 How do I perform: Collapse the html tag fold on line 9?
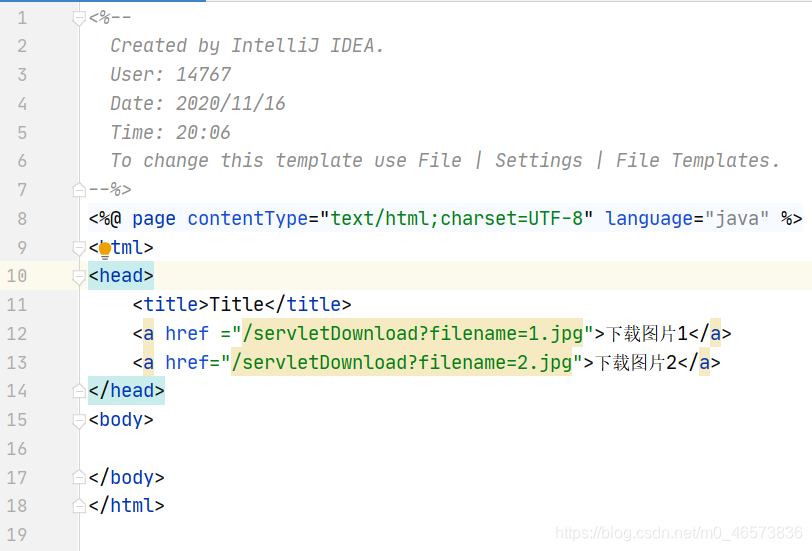click(79, 248)
